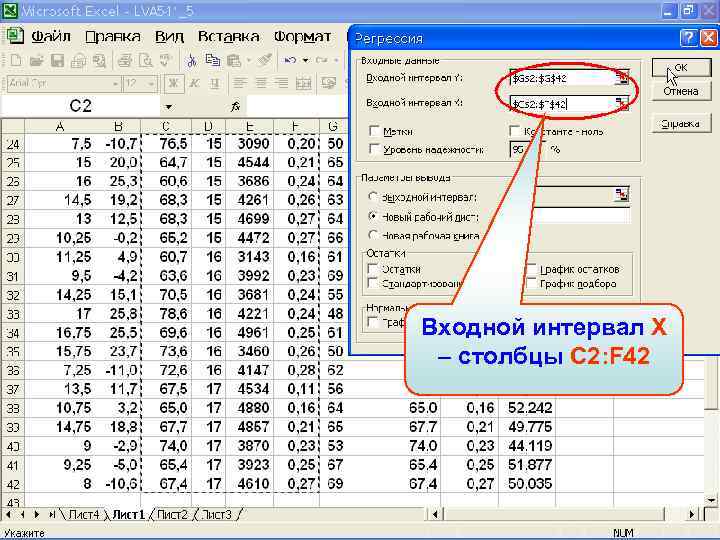Click the Отмена button
The height and width of the screenshot is (540, 720).
[x=681, y=91]
